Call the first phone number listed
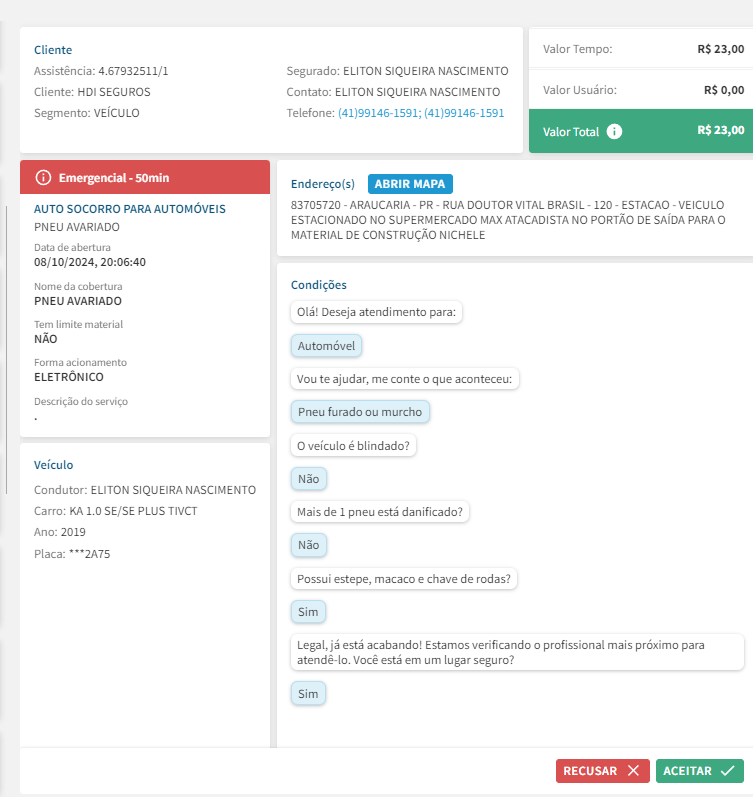Image resolution: width=753 pixels, height=797 pixels. coord(378,113)
